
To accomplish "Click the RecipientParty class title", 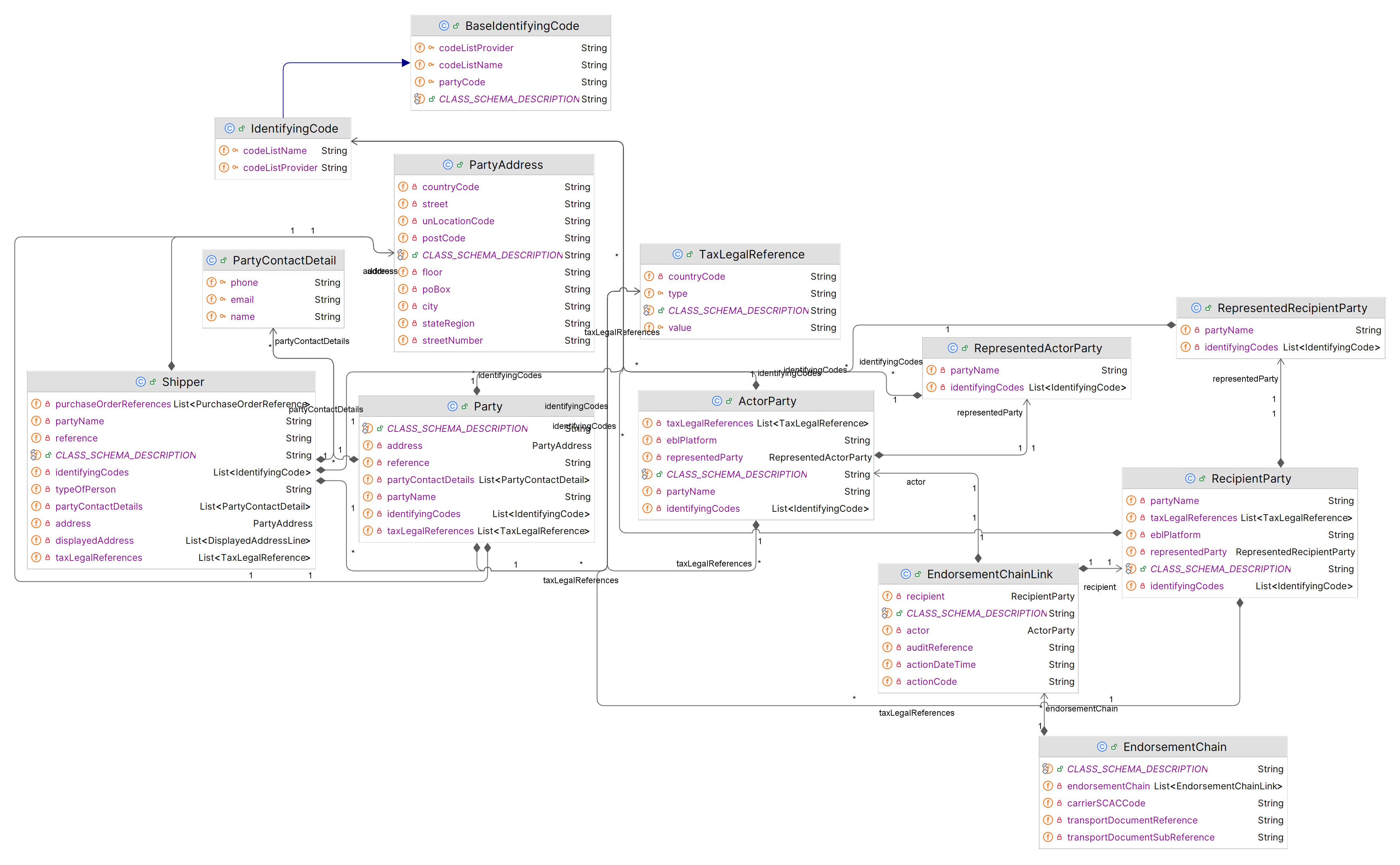I will coord(1251,478).
